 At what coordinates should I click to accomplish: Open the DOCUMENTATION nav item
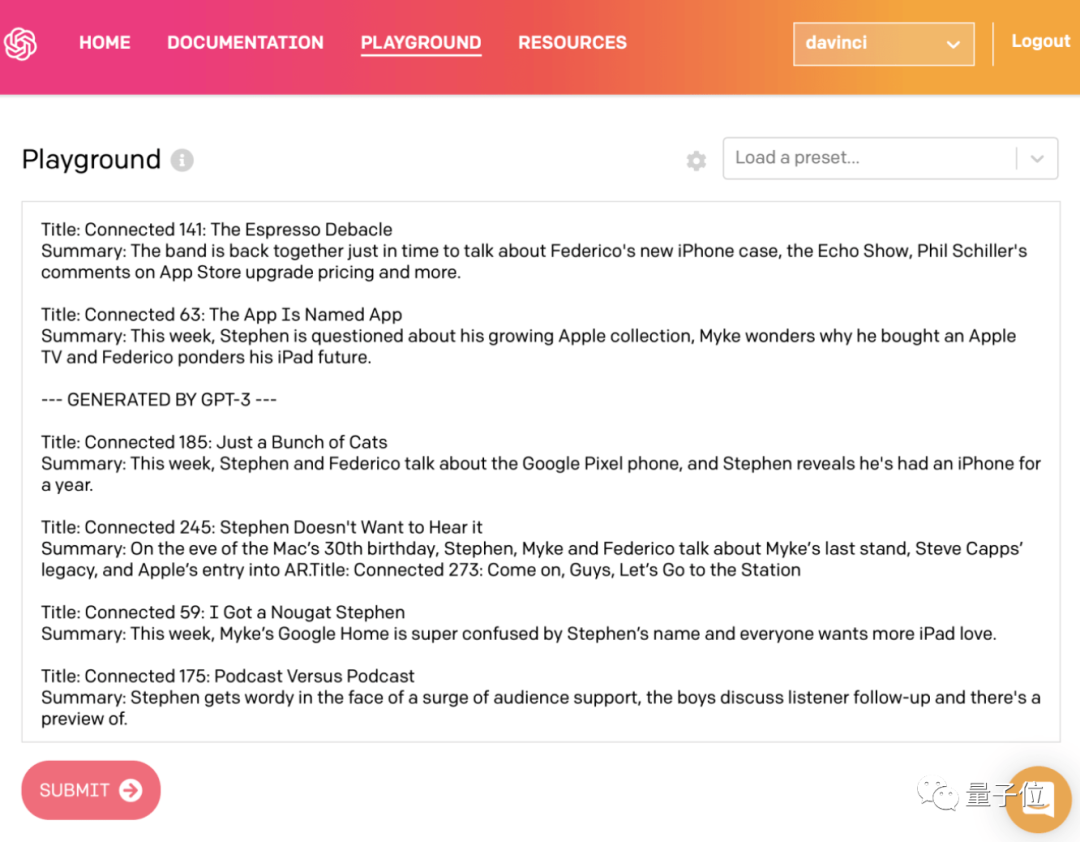245,43
